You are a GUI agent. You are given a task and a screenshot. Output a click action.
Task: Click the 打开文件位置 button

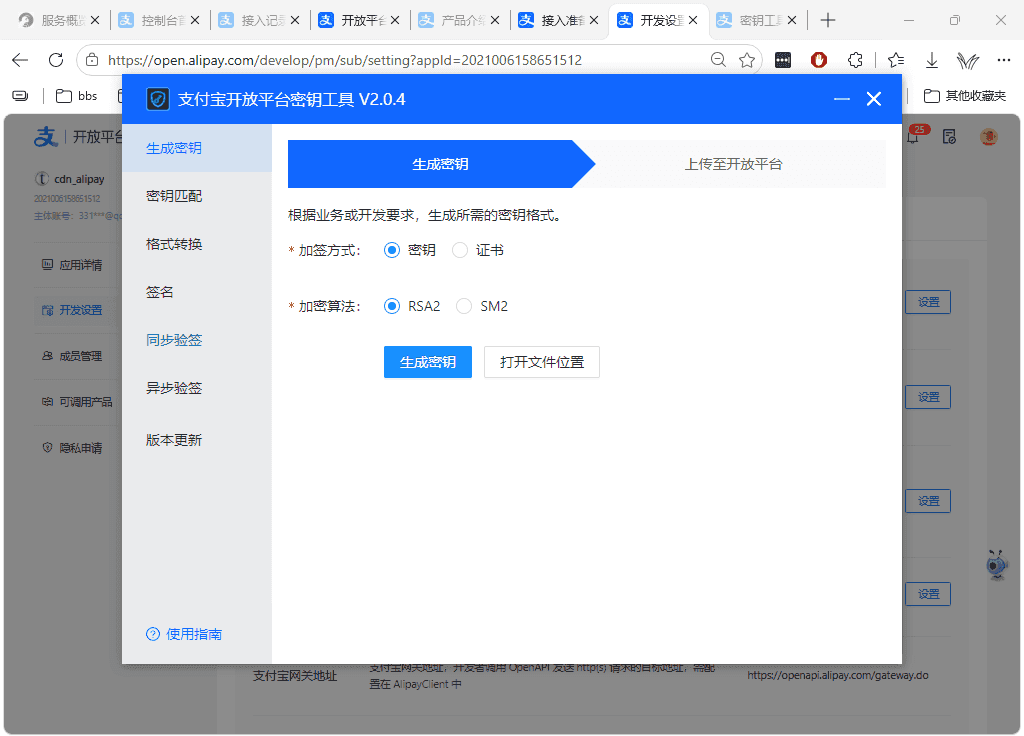click(541, 362)
